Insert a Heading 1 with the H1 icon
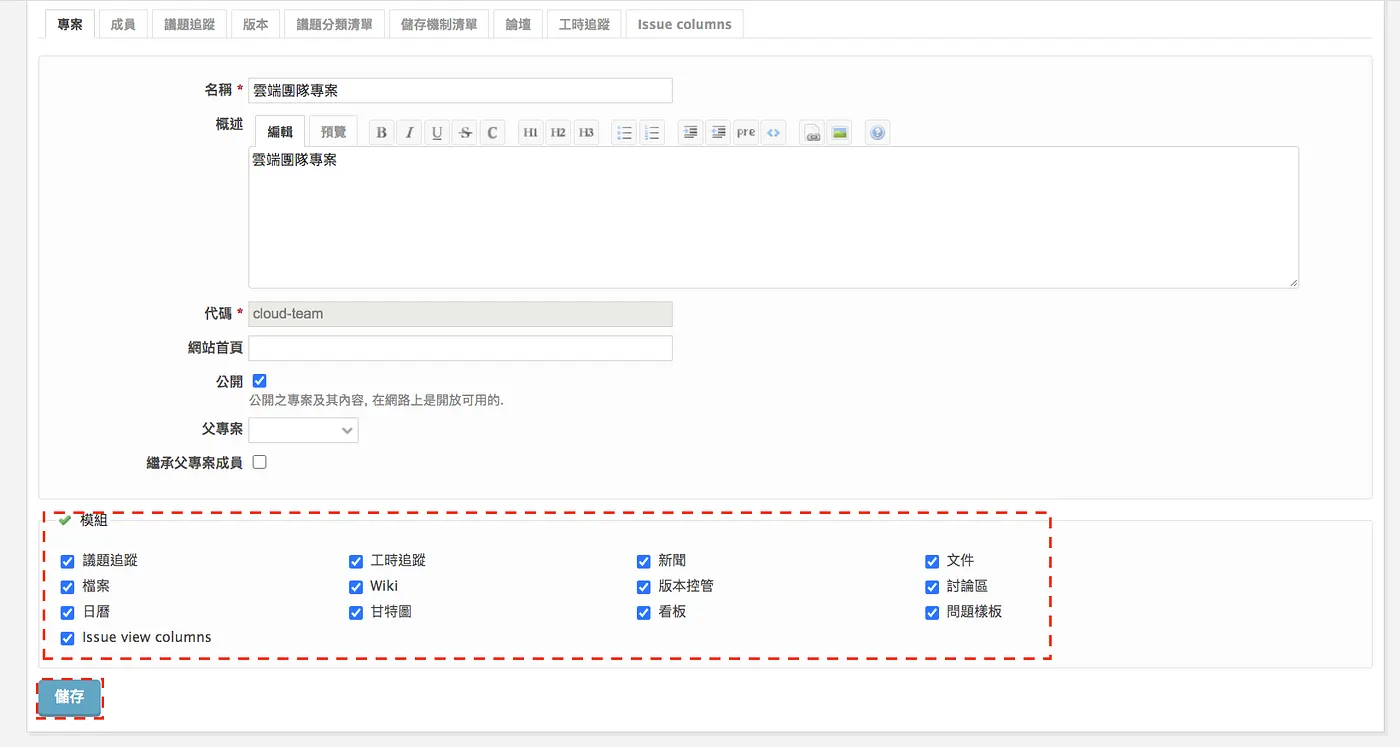1400x747 pixels. coord(531,132)
